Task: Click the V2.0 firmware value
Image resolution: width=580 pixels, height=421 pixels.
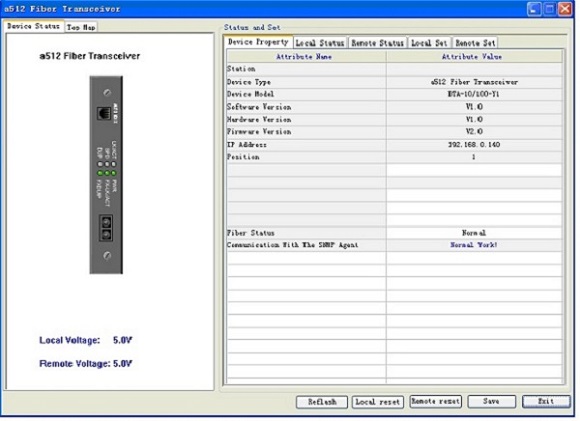Action: point(474,131)
